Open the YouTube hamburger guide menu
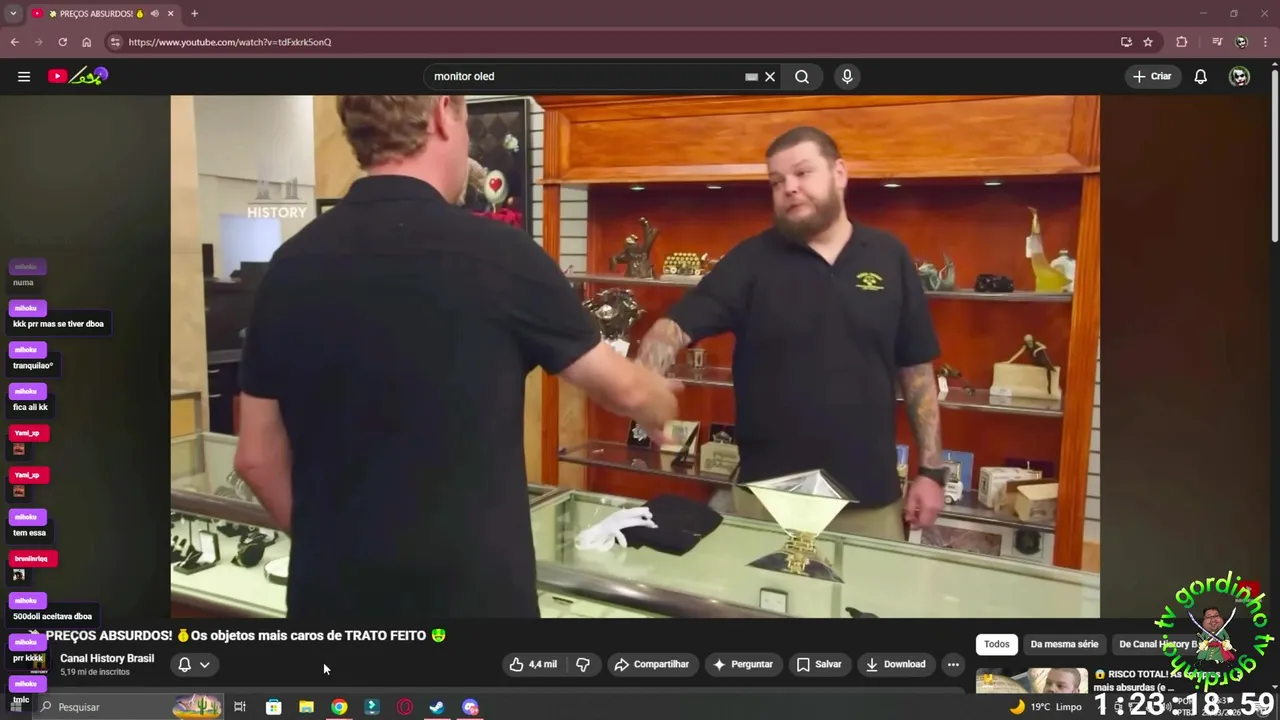Viewport: 1280px width, 720px height. point(24,76)
